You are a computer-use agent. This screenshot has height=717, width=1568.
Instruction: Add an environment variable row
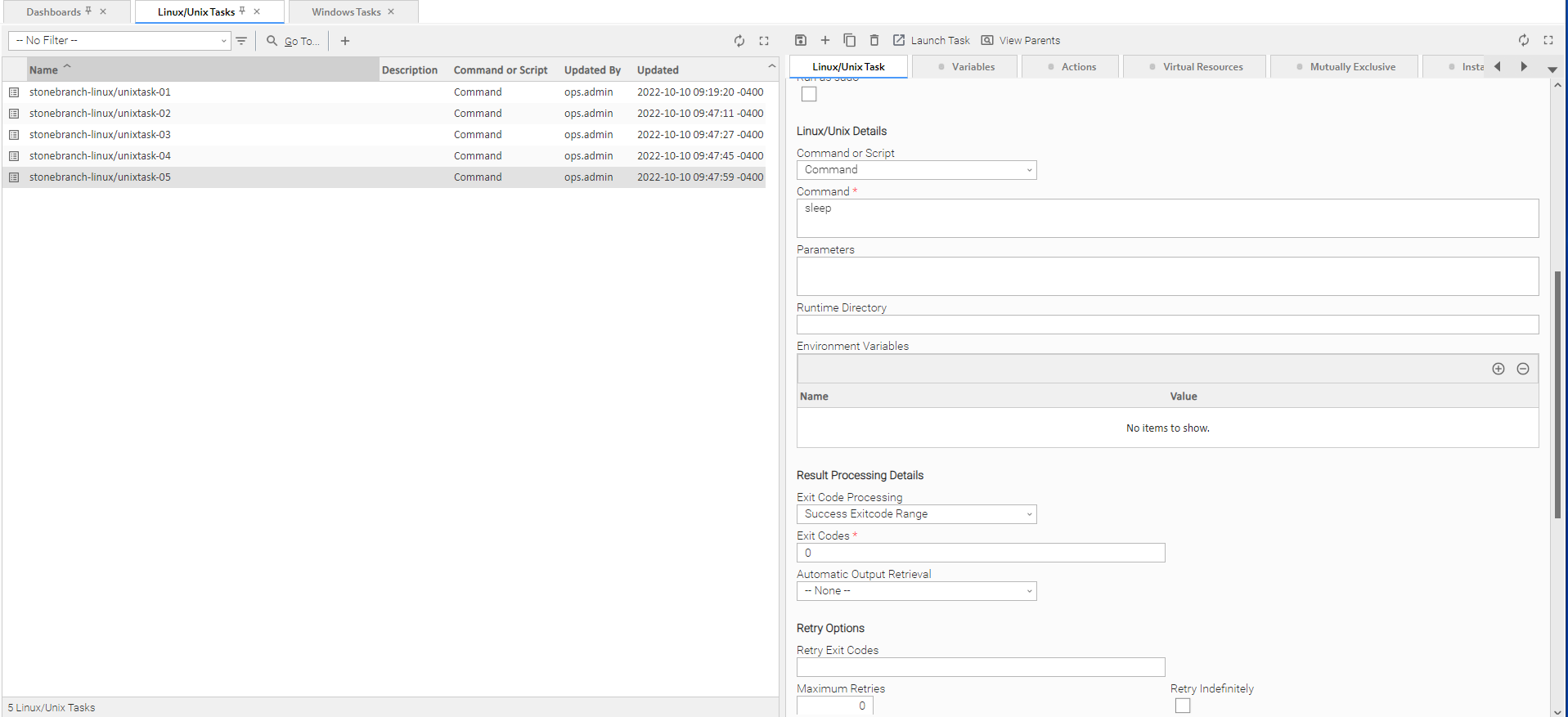(1498, 369)
